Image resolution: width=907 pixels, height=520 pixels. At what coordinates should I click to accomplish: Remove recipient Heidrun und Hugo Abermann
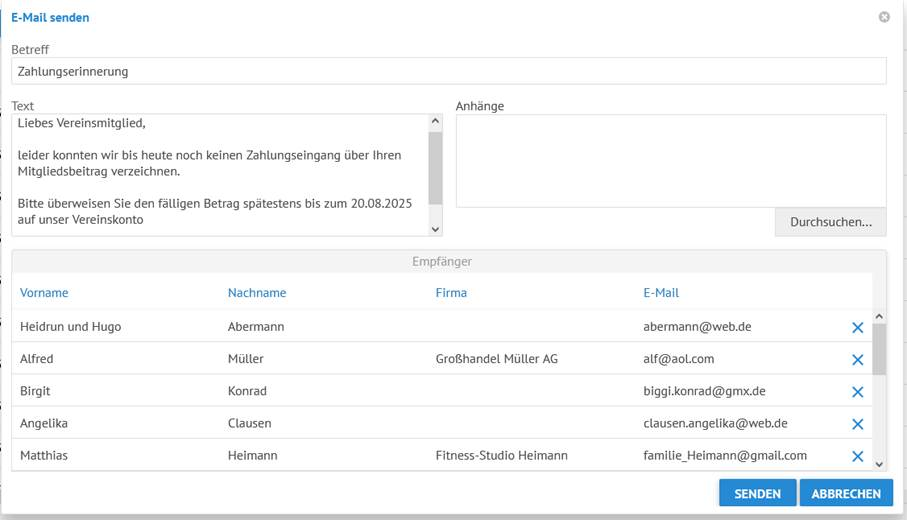[x=857, y=327]
